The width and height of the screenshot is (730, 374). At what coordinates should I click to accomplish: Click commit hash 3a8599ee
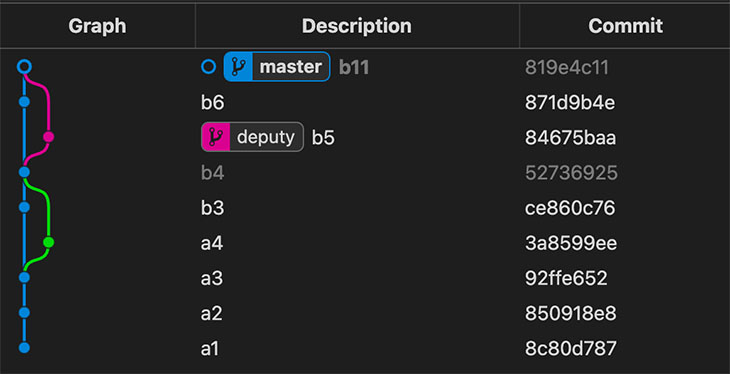571,243
